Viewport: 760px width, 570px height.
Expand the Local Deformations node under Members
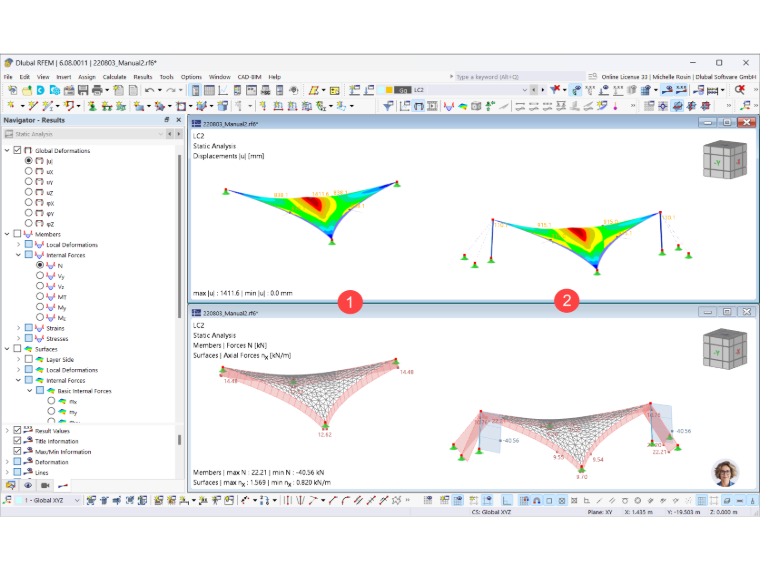click(x=18, y=244)
